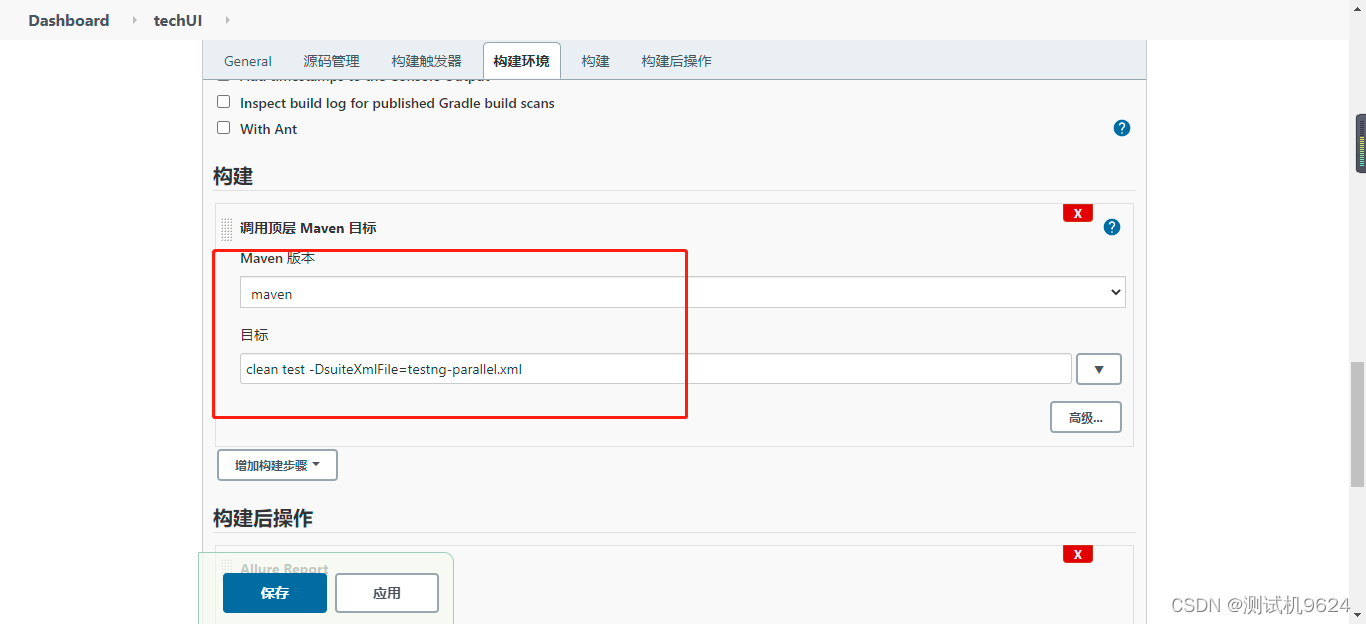Screen dimensions: 1366x624
Task: Remove the Allure Report post-build action
Action: pyautogui.click(x=1078, y=554)
